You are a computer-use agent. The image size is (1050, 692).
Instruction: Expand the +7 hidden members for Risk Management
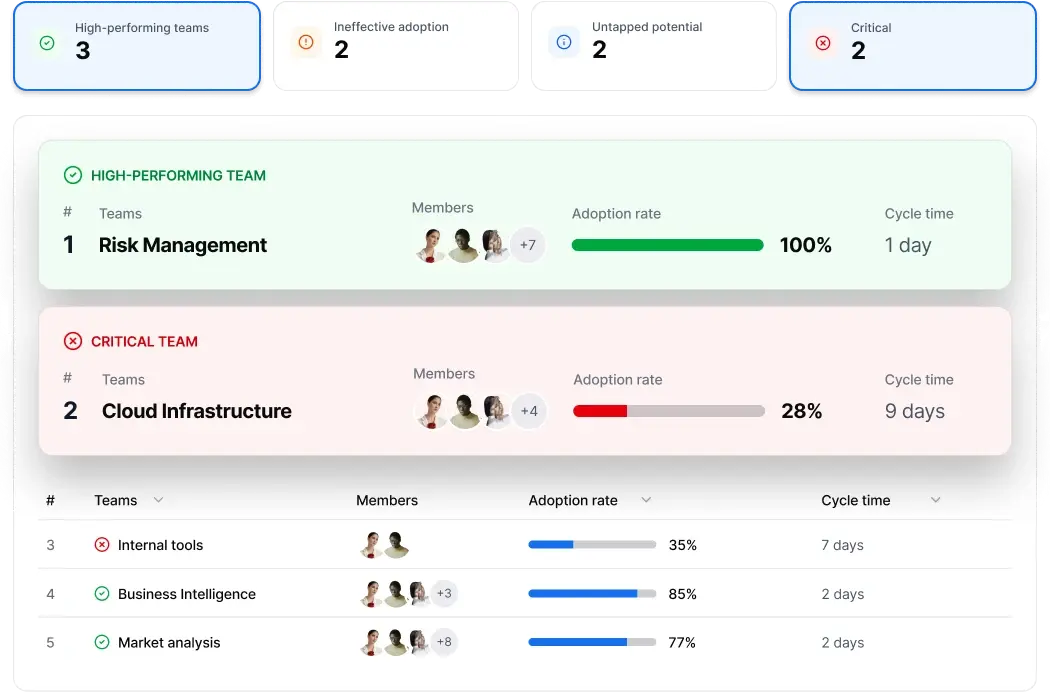528,244
